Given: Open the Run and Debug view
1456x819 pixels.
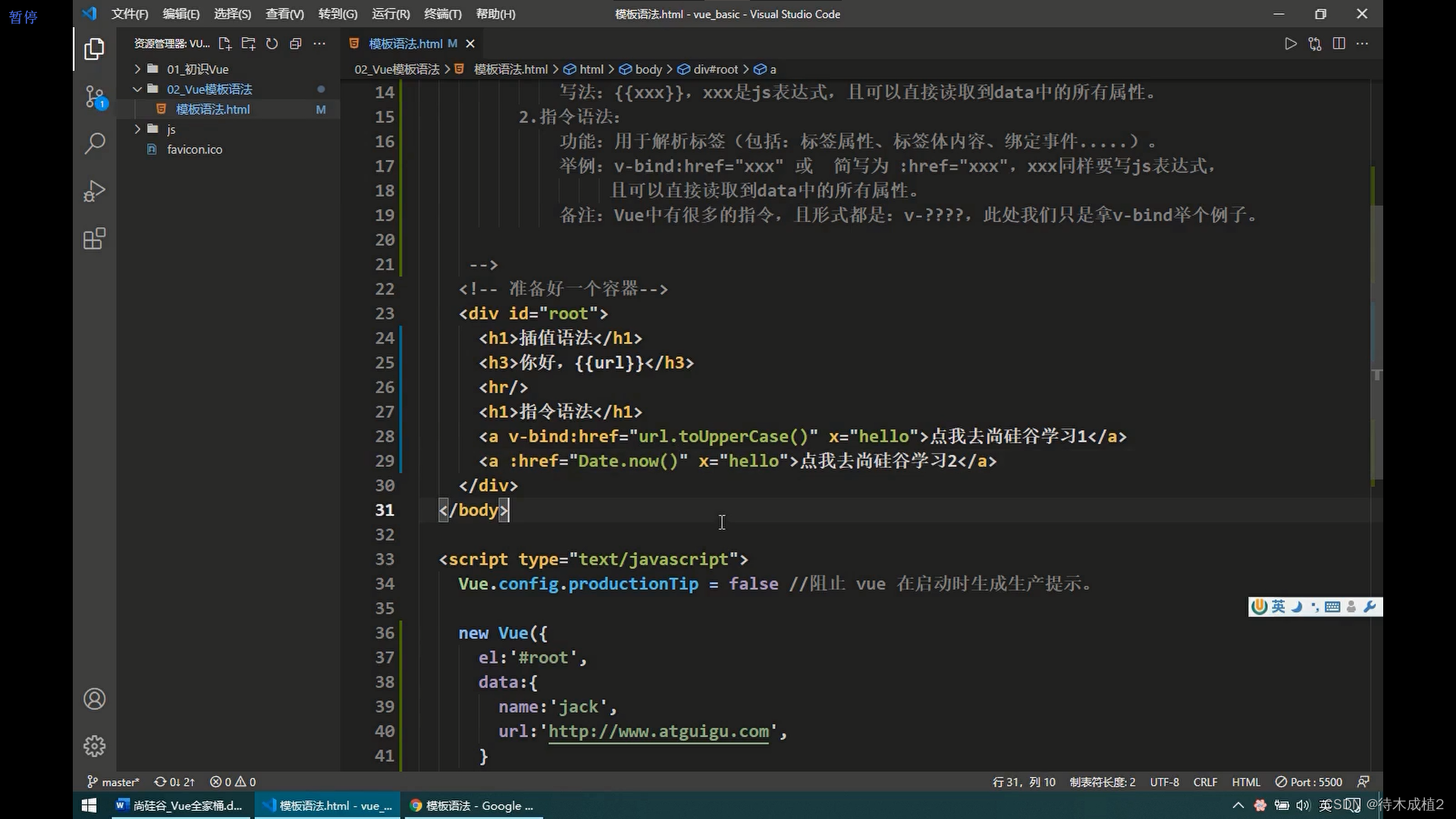Looking at the screenshot, I should click(94, 191).
